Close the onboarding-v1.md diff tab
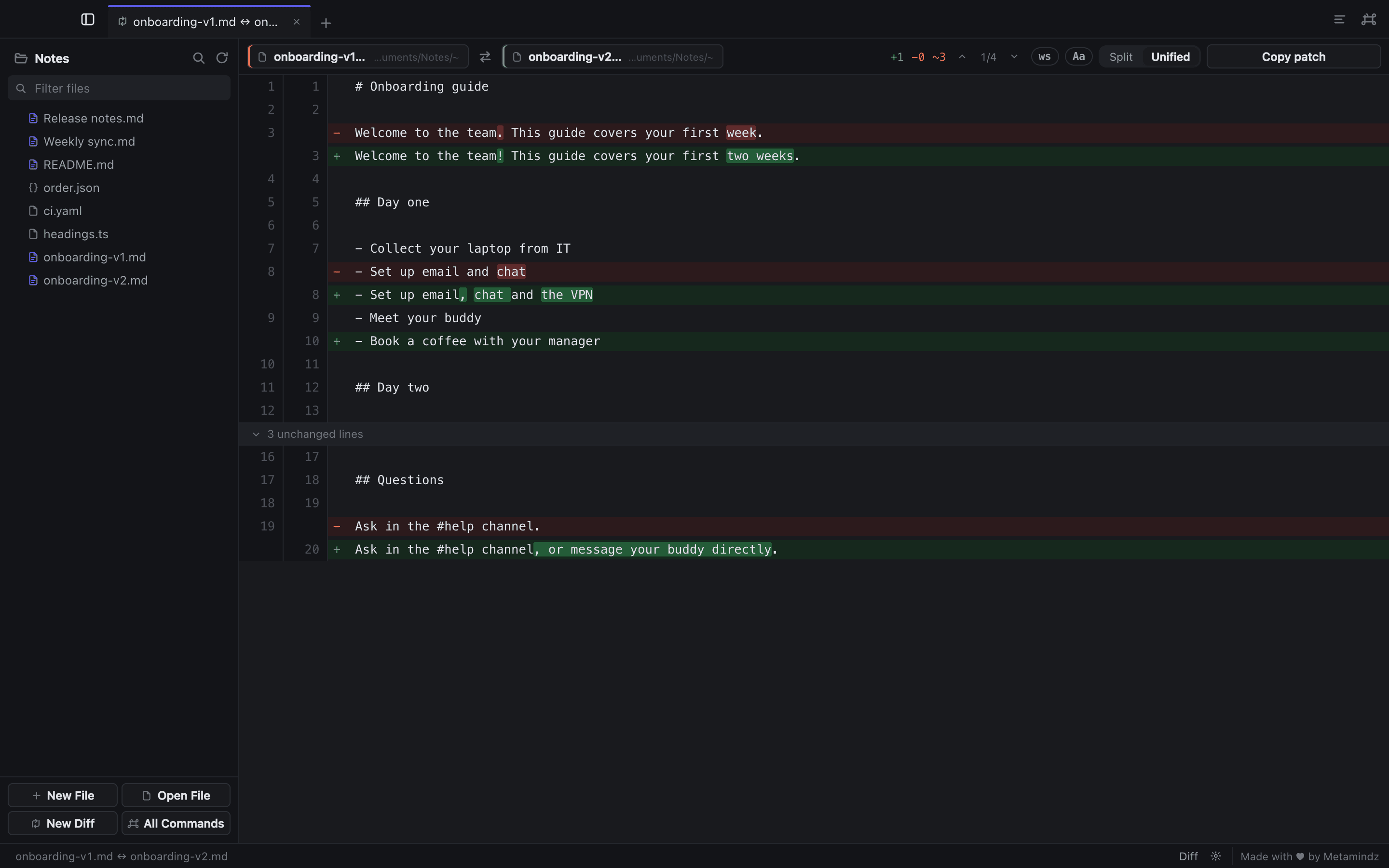Image resolution: width=1389 pixels, height=868 pixels. 296,22
